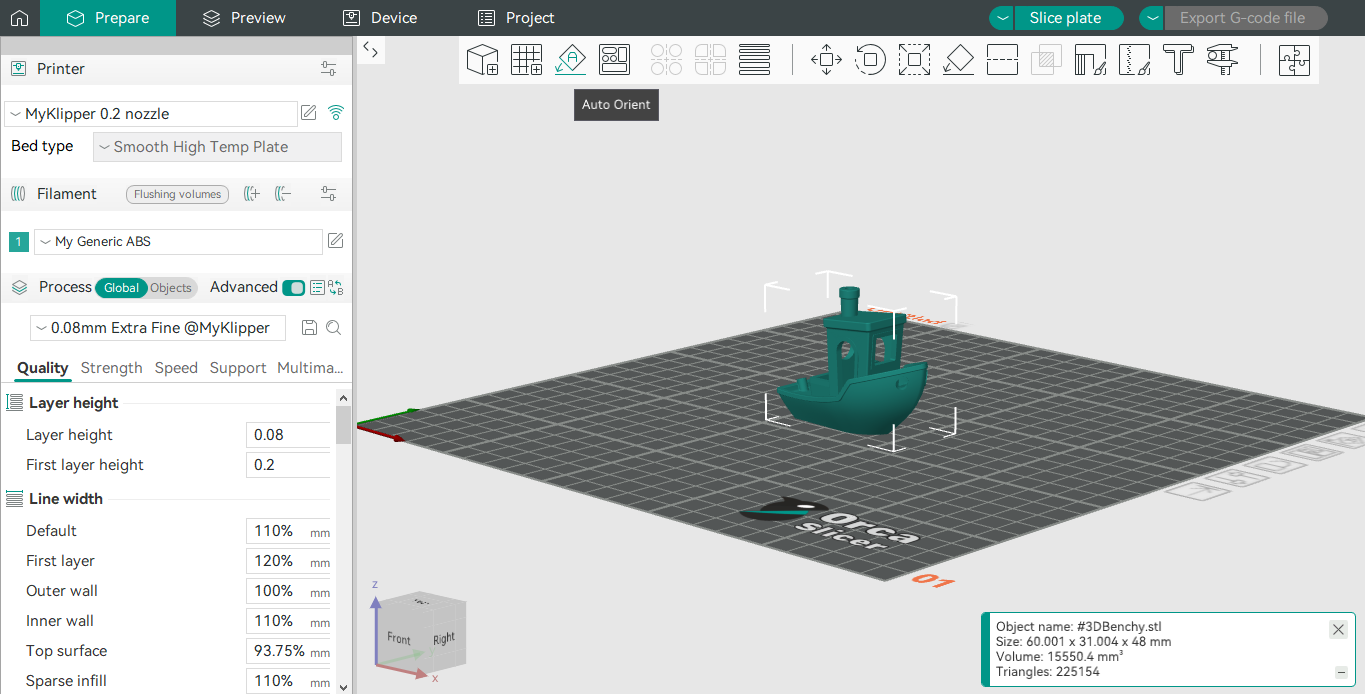The image size is (1365, 694).
Task: Open the Flushing volumes dialog
Action: pos(177,194)
